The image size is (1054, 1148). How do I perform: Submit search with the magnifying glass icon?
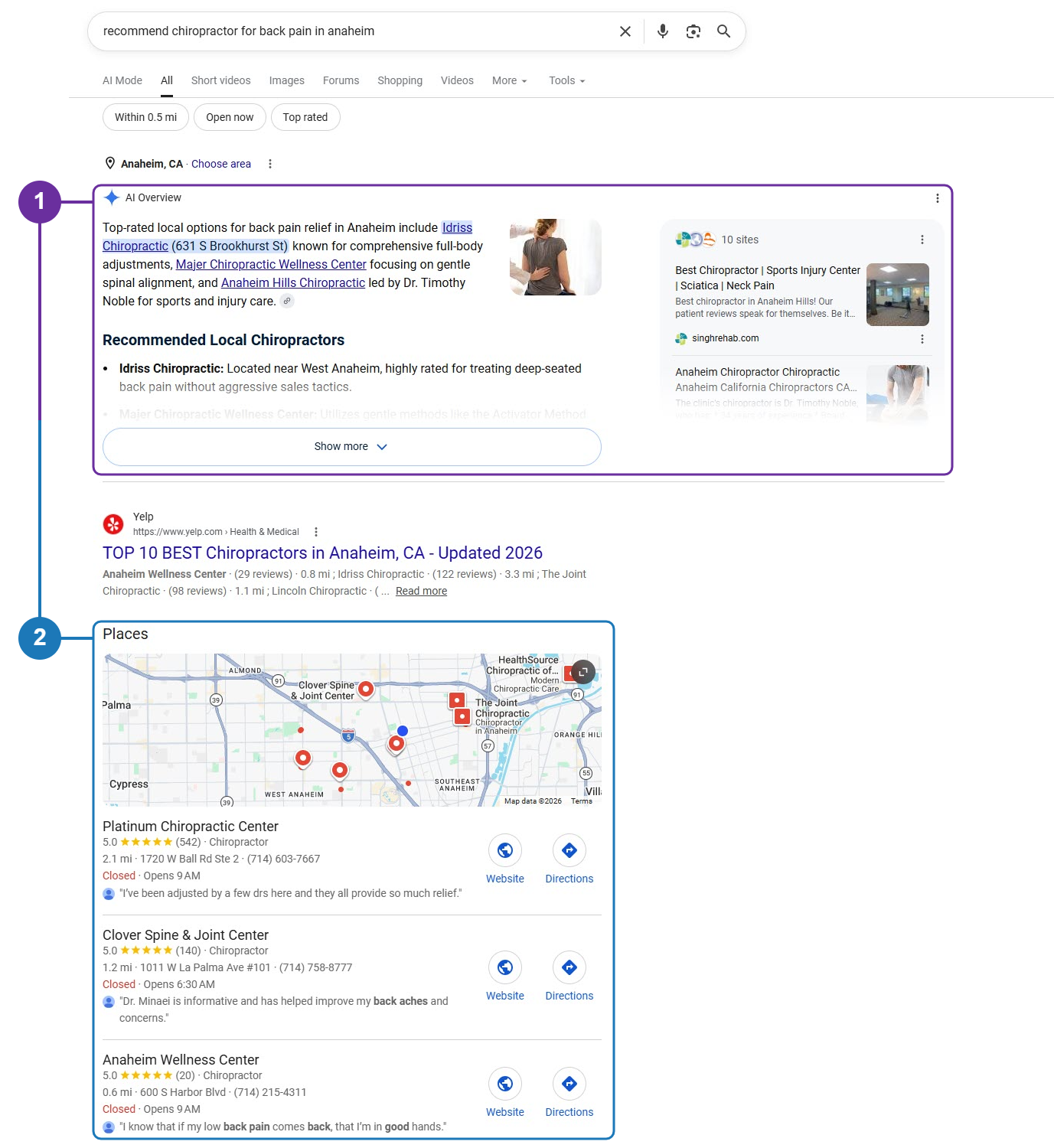coord(723,31)
